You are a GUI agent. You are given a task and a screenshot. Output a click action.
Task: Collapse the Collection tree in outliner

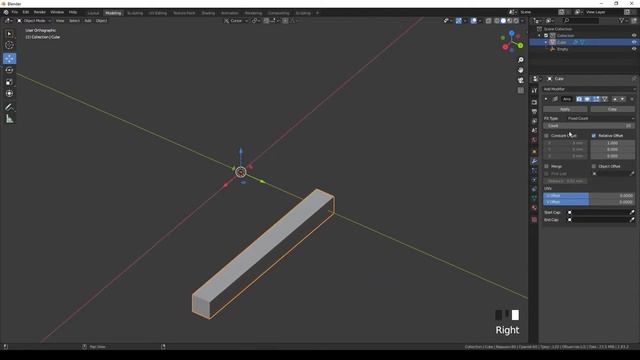coord(540,36)
